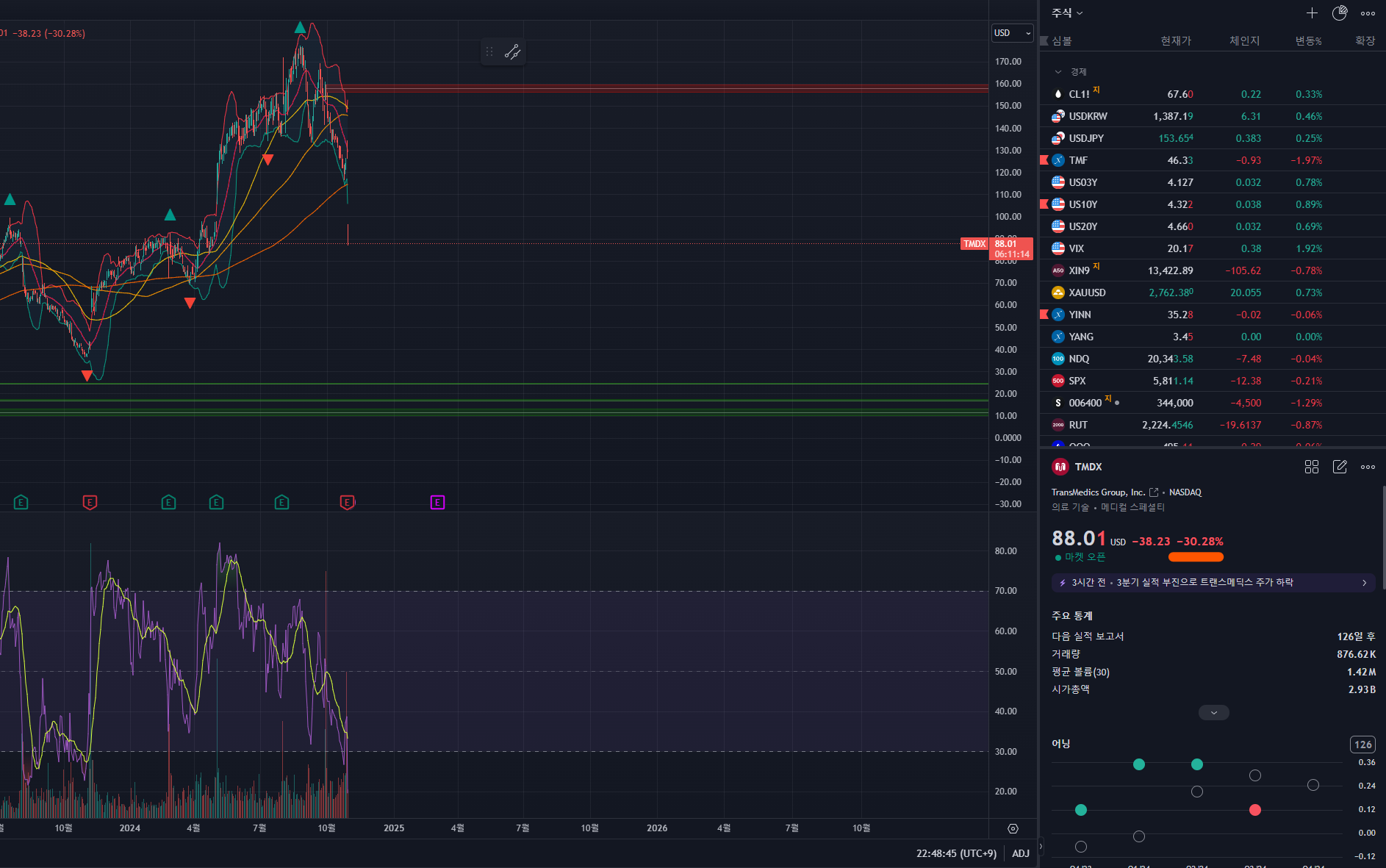The height and width of the screenshot is (868, 1386).
Task: Open the TMDX earnings news headline
Action: [1213, 582]
